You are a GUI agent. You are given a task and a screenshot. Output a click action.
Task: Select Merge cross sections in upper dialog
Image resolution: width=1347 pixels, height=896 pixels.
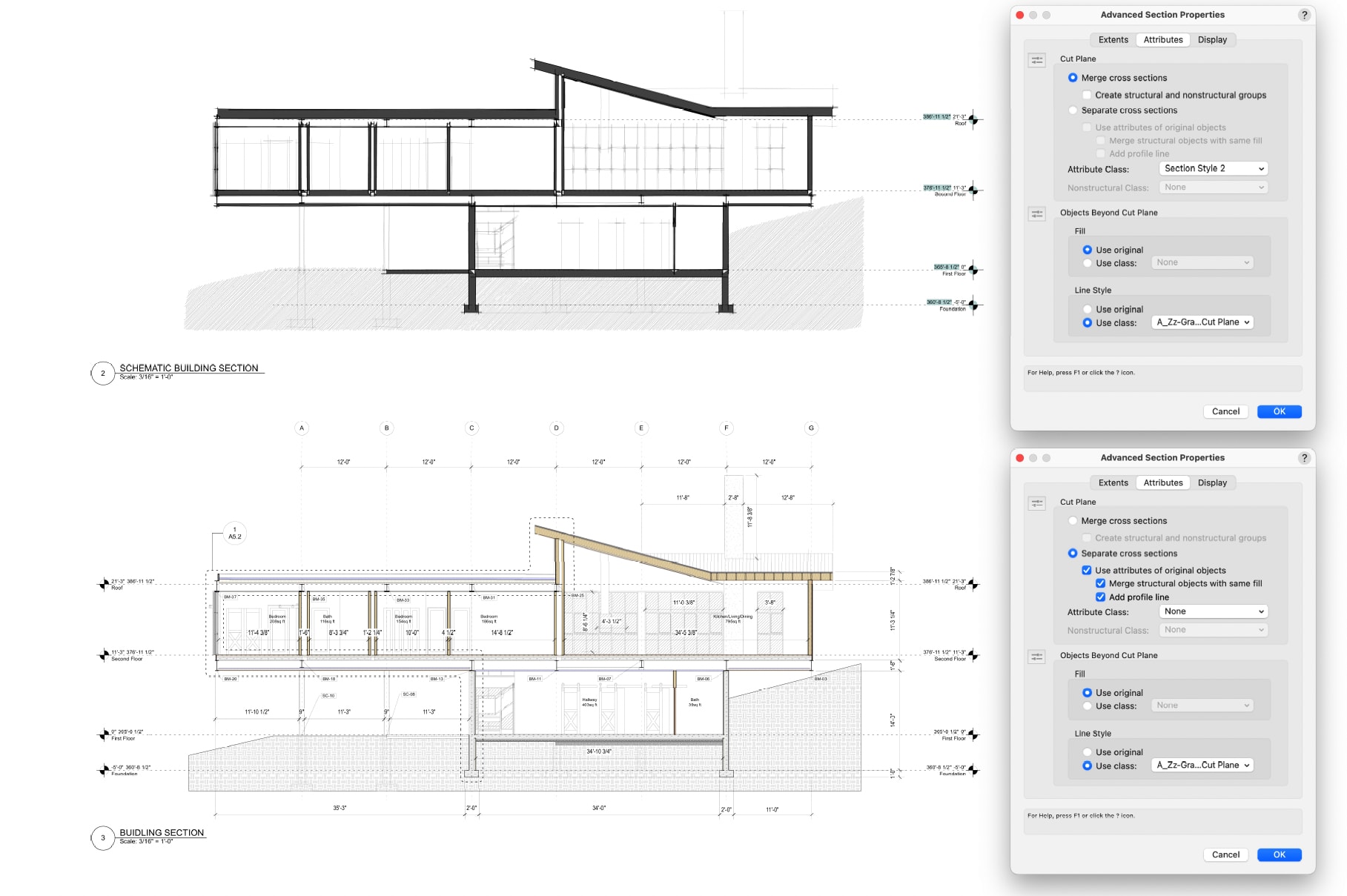tap(1073, 78)
